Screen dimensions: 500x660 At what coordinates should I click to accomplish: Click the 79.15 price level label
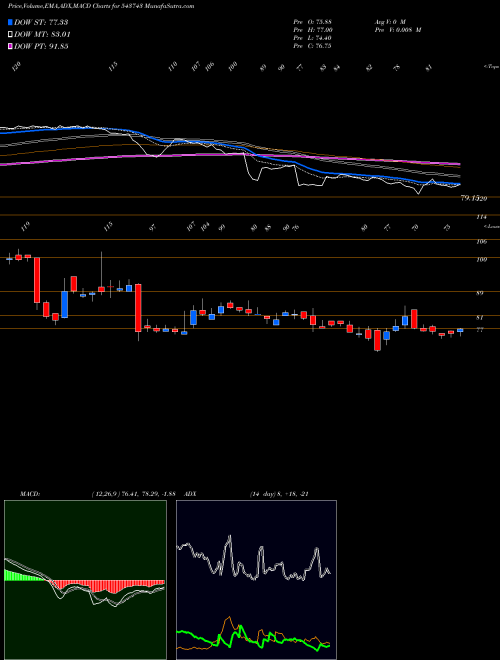click(x=471, y=197)
